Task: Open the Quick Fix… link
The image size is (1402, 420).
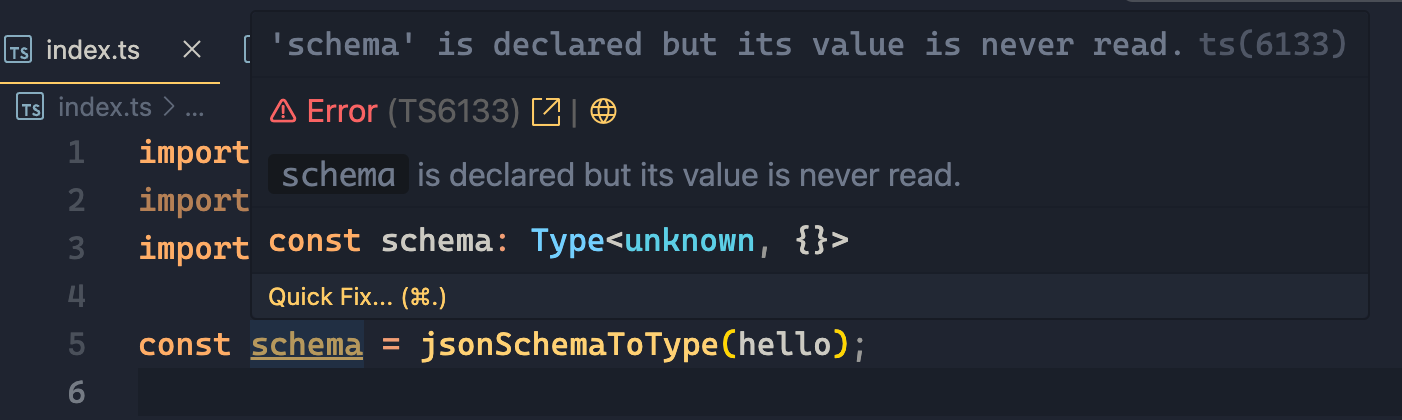Action: tap(357, 297)
